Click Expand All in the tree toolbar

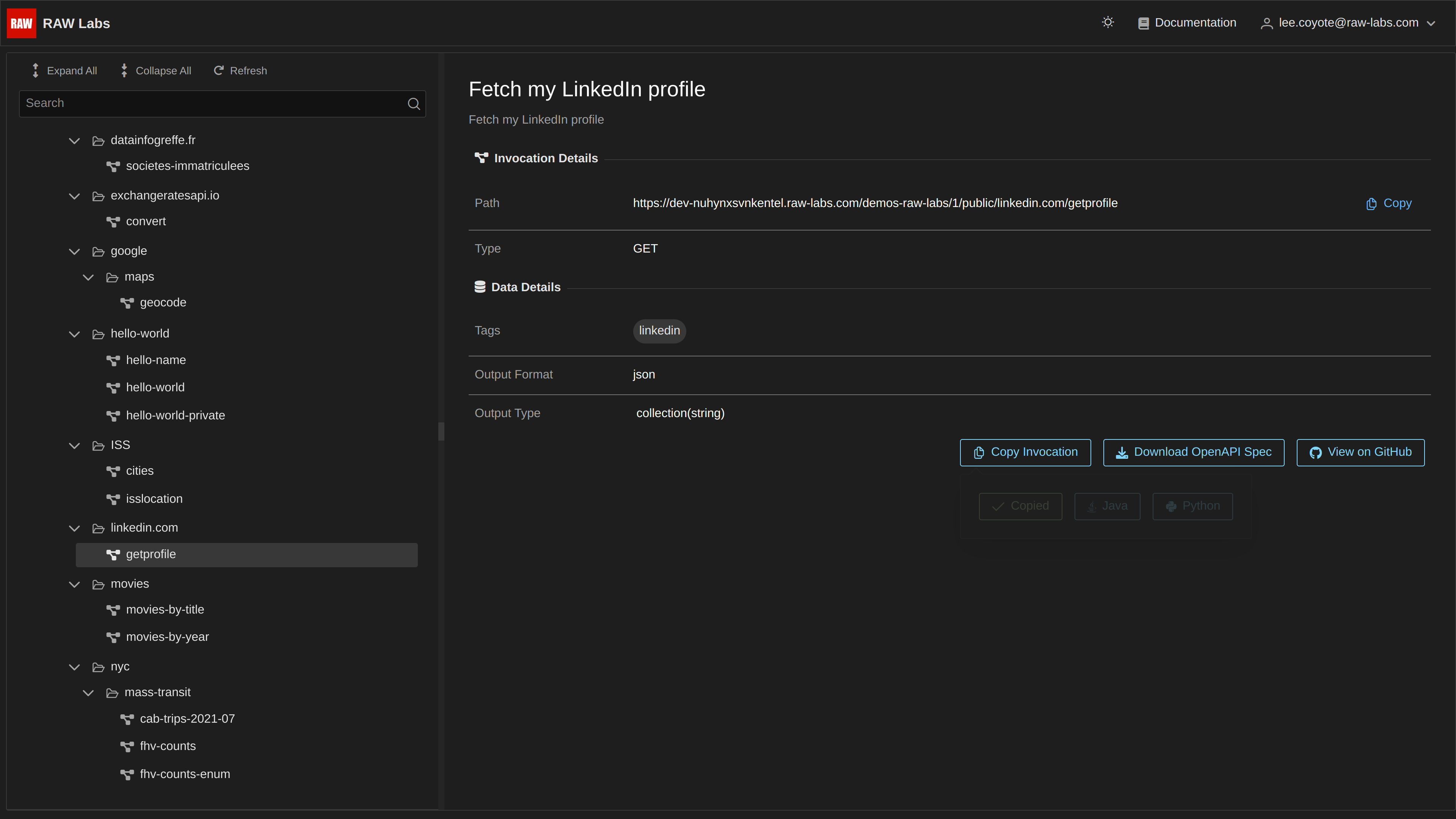[64, 71]
